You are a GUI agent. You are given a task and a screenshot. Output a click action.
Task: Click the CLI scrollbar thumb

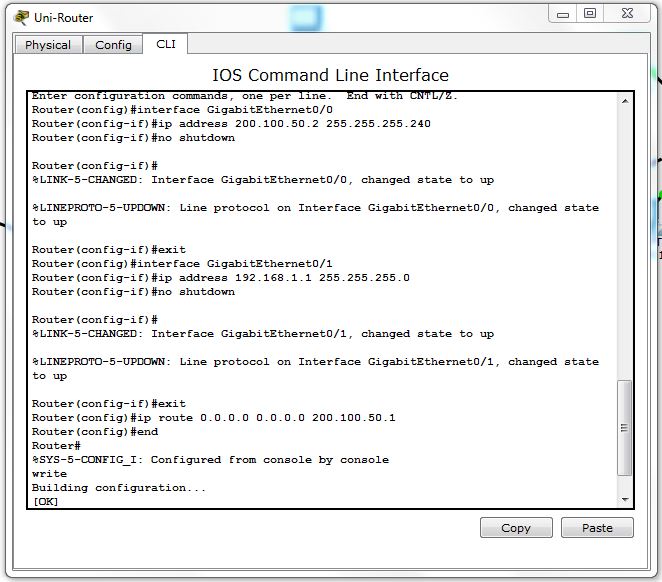tap(625, 427)
